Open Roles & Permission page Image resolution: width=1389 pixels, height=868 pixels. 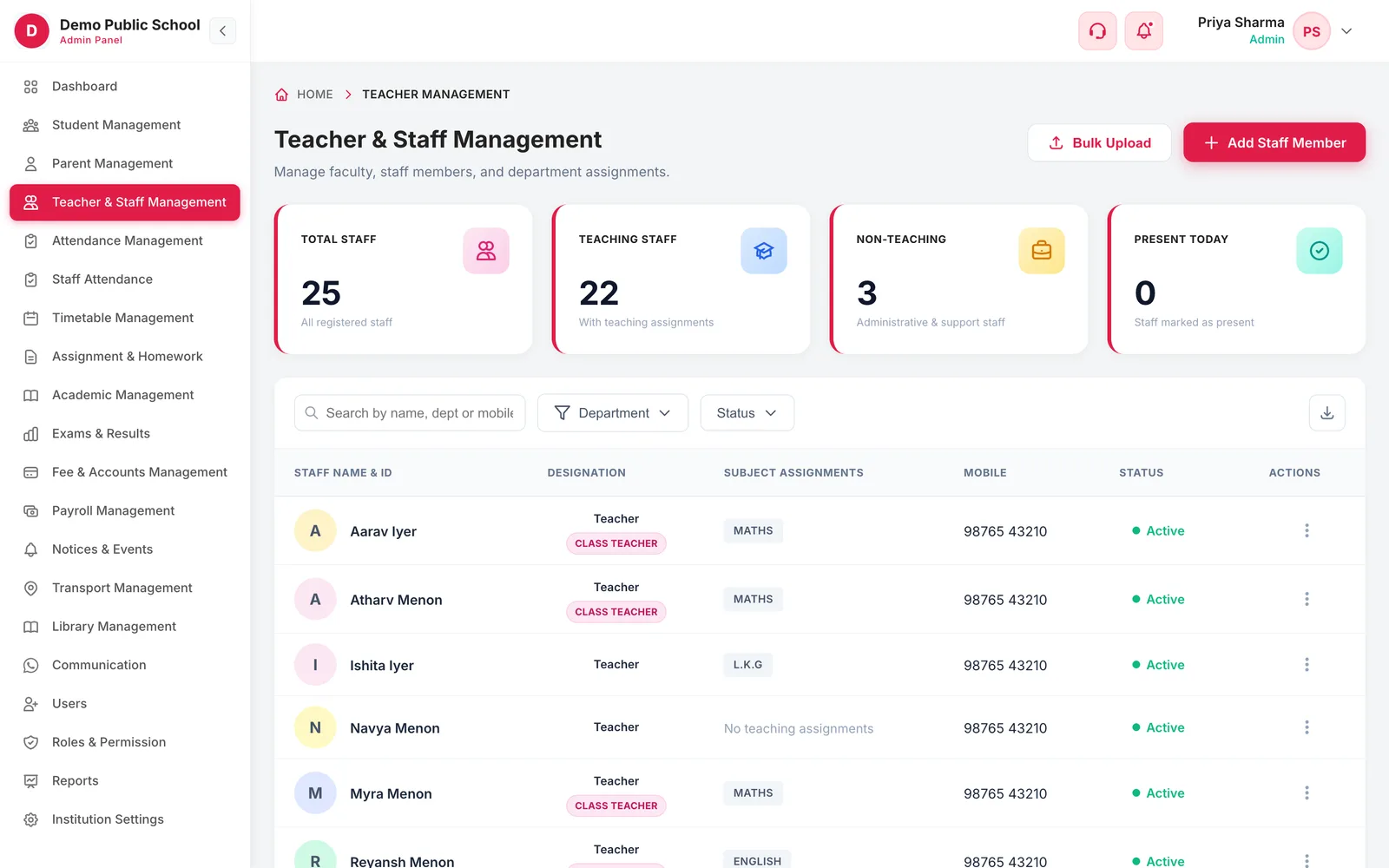coord(125,742)
